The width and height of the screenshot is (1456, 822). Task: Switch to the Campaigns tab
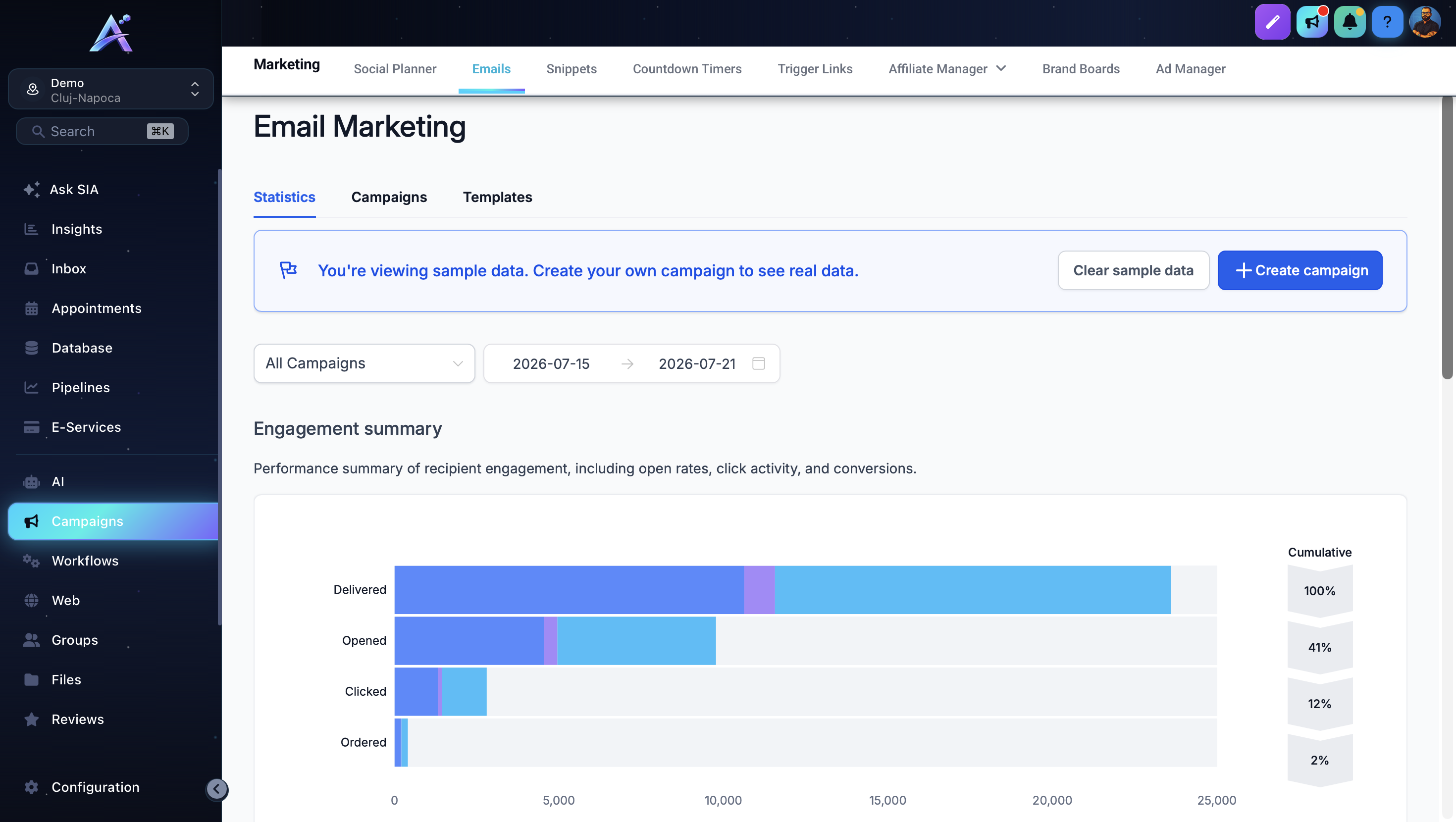pos(389,197)
